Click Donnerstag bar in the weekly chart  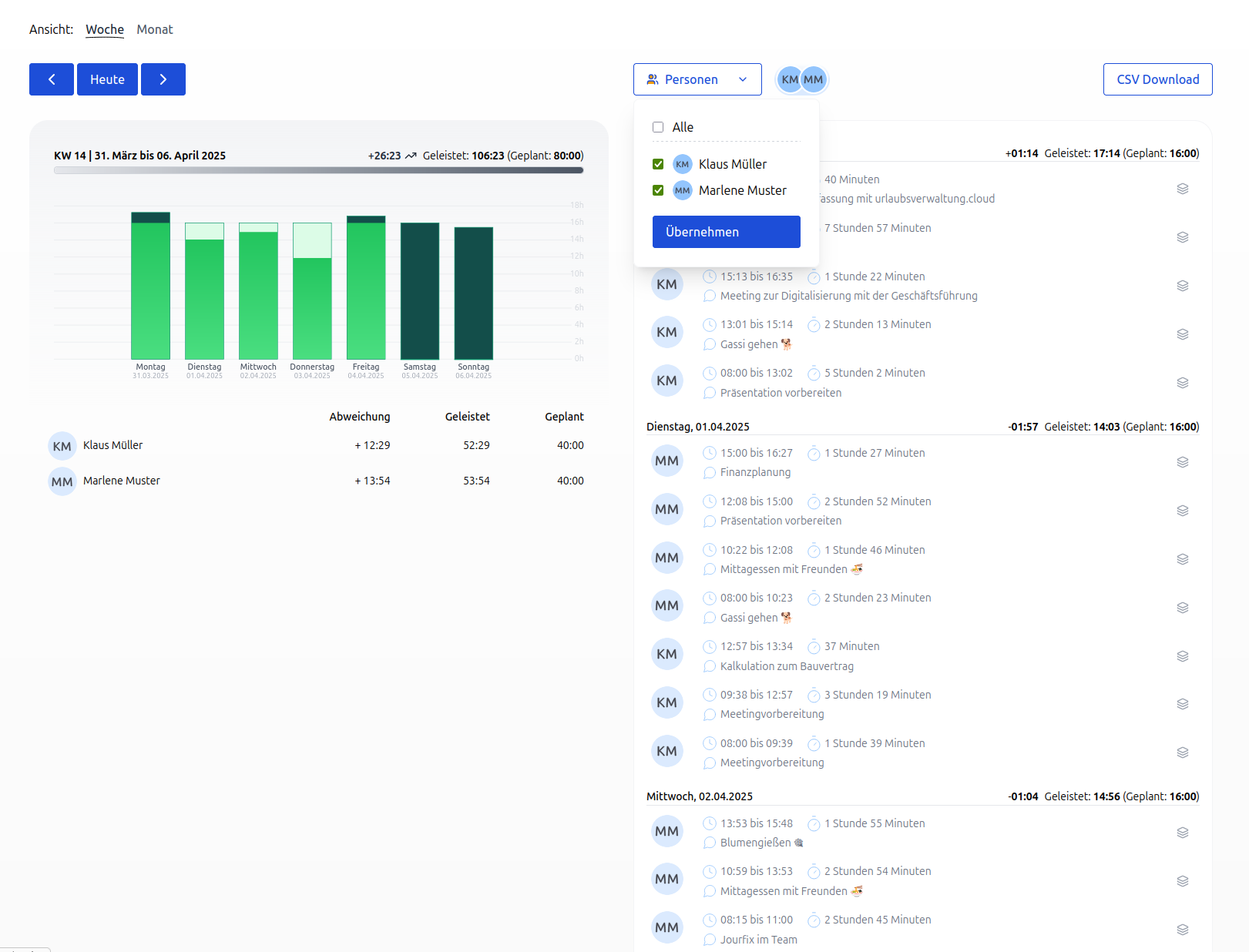tap(312, 291)
